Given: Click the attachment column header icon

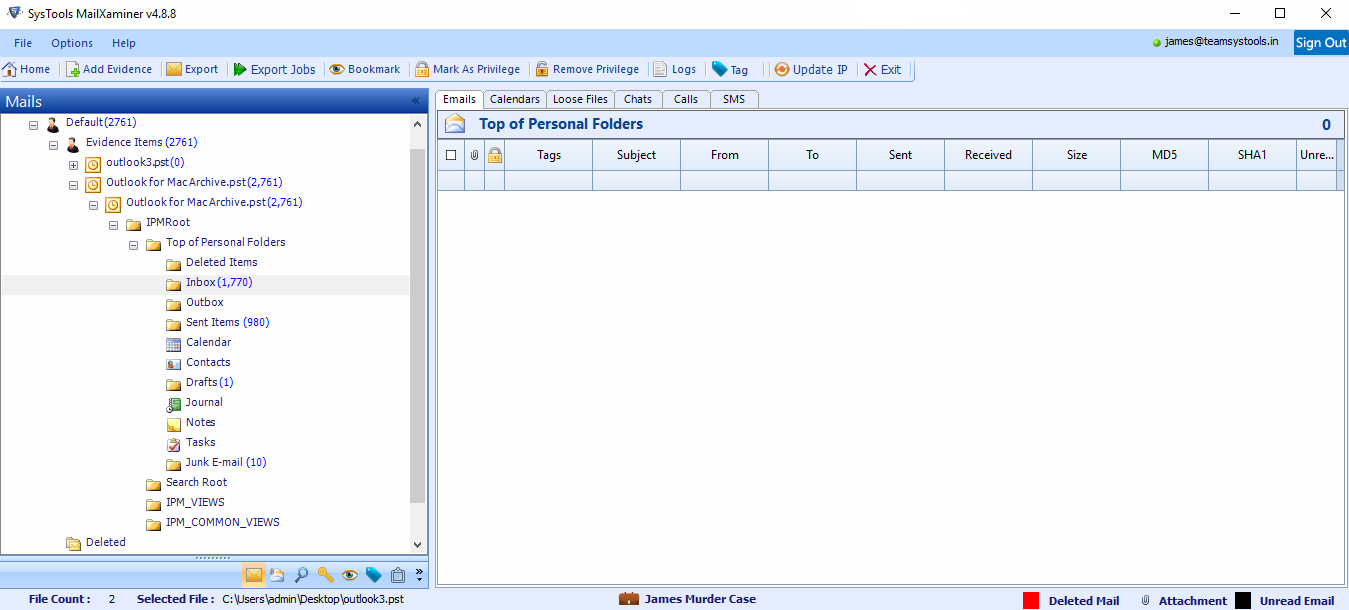Looking at the screenshot, I should [475, 155].
